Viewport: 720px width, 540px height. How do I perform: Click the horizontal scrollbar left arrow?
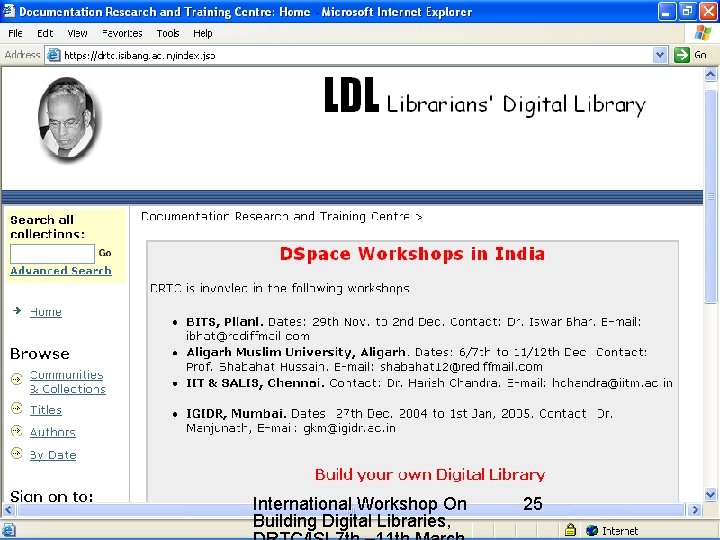click(9, 510)
